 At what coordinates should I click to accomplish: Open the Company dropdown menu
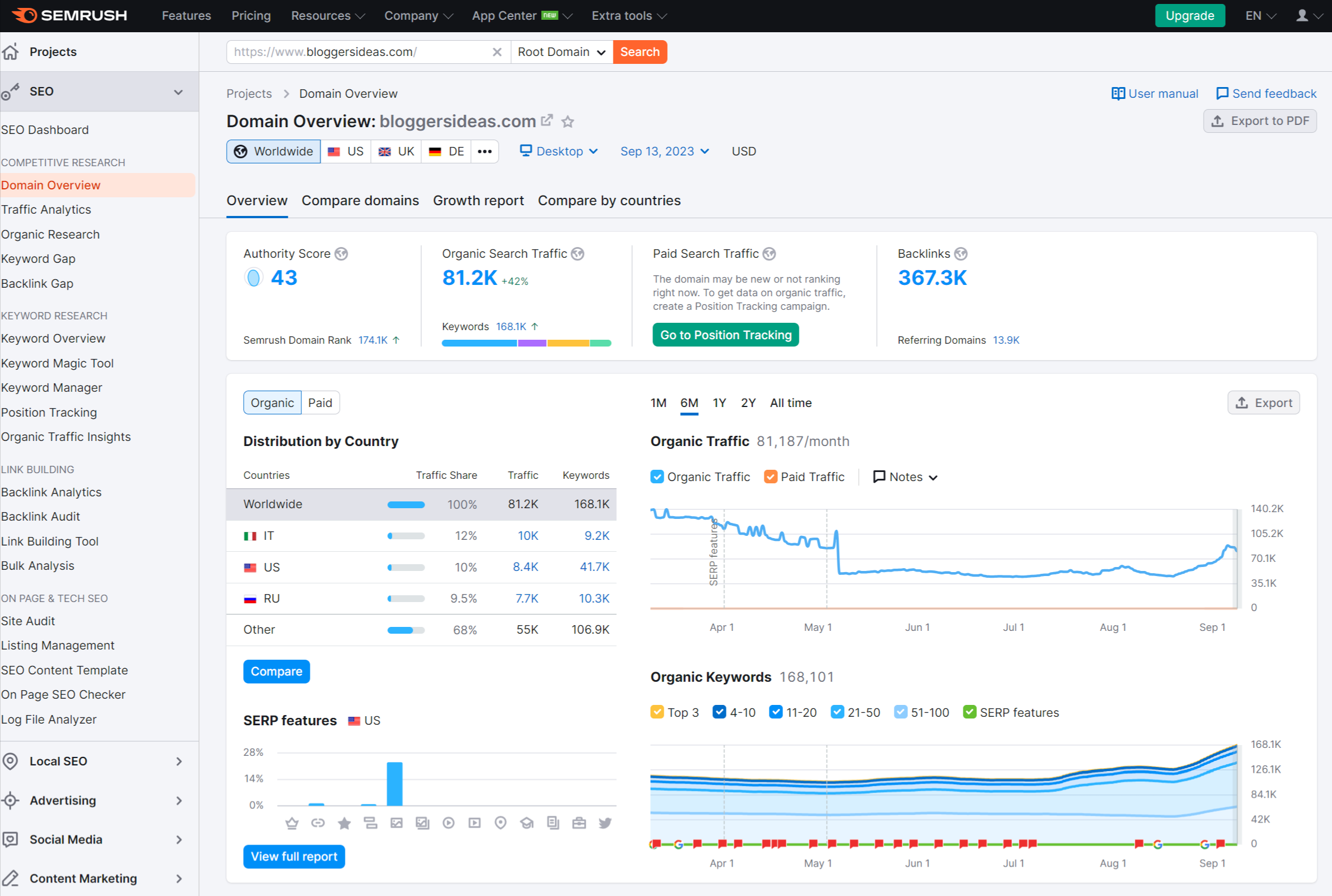(418, 15)
